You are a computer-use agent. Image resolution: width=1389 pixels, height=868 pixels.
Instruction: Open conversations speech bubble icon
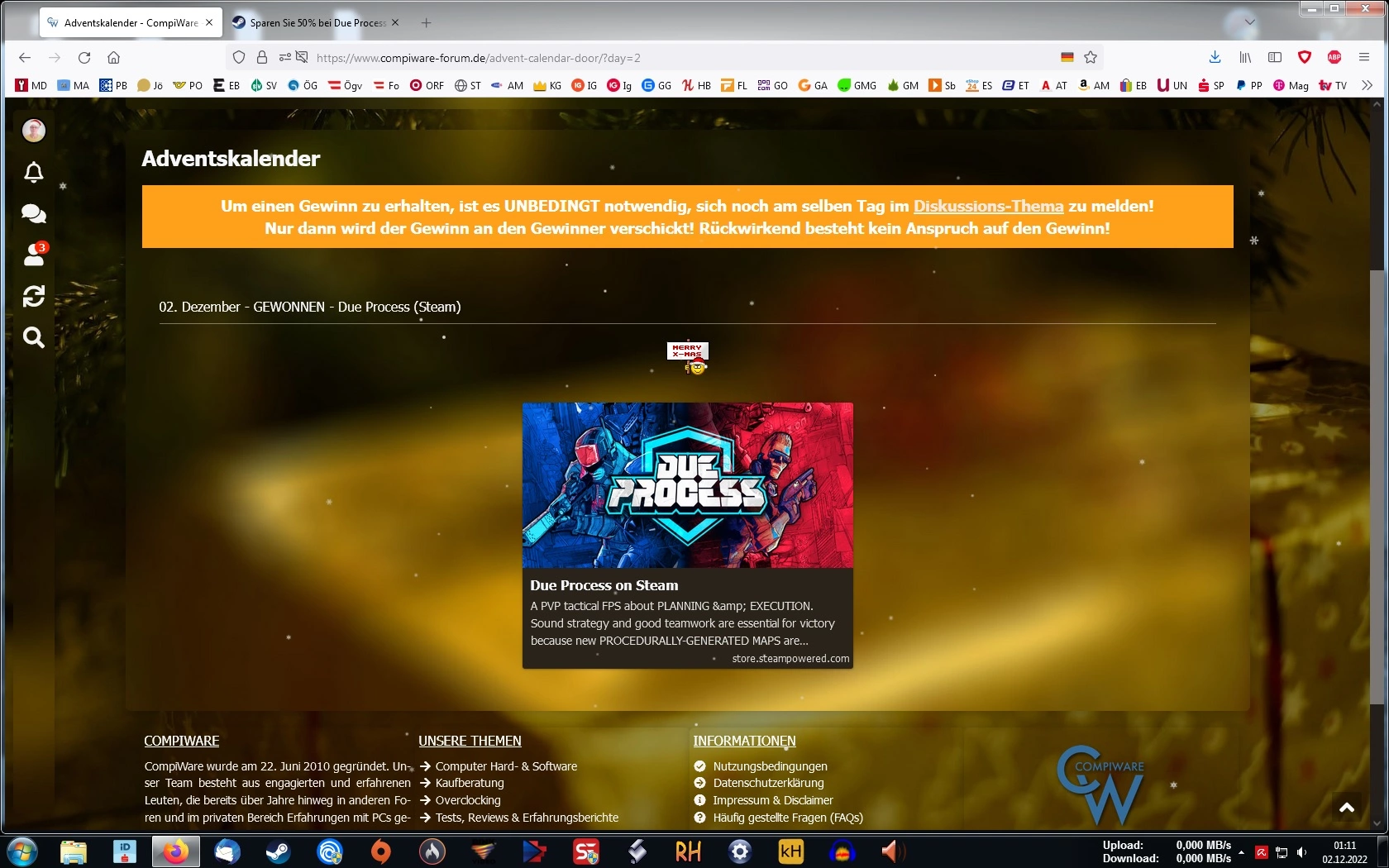click(34, 214)
